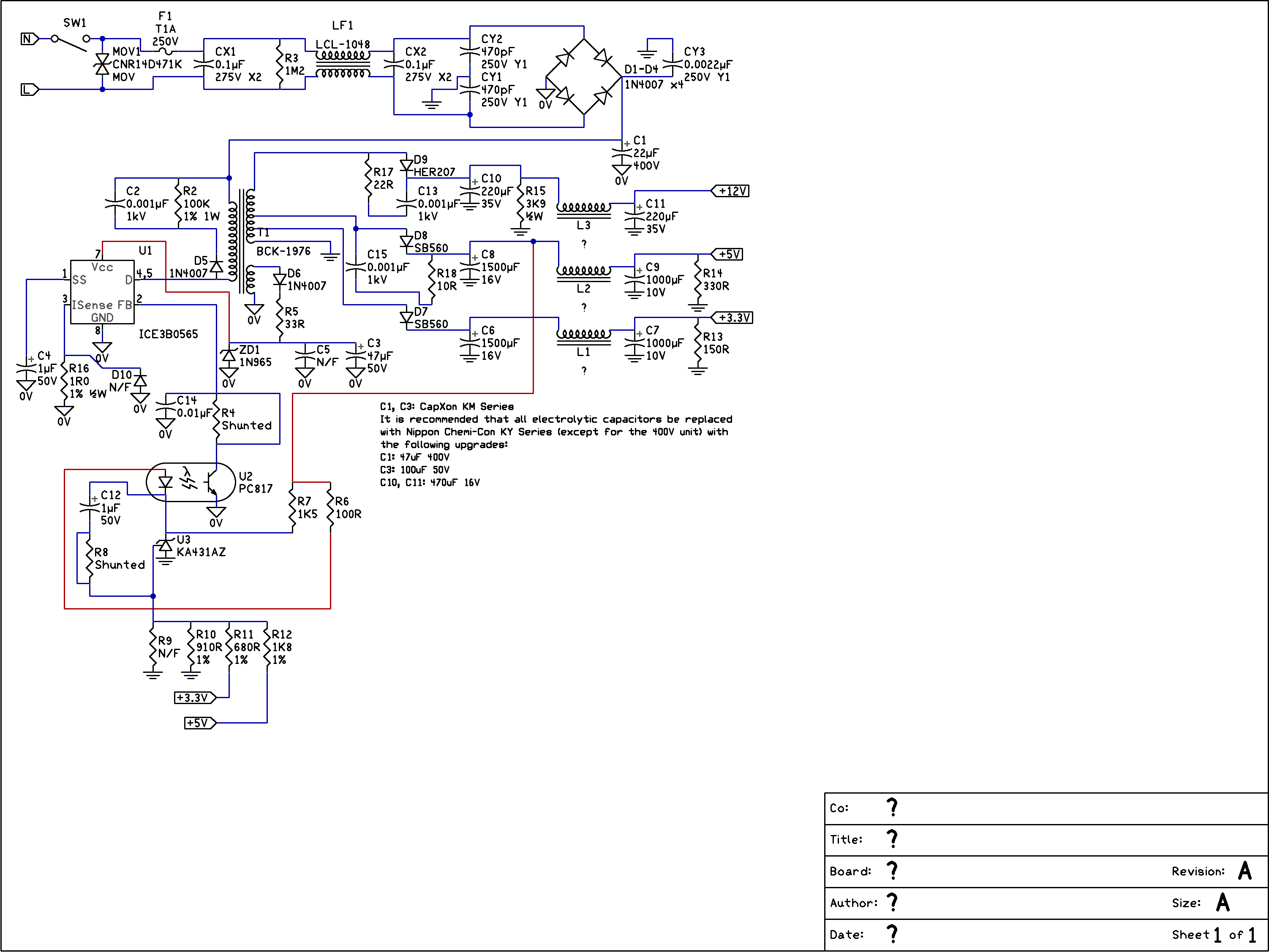
Task: Select the 'C1: 47uF 400V' upgrade note
Action: (x=415, y=457)
